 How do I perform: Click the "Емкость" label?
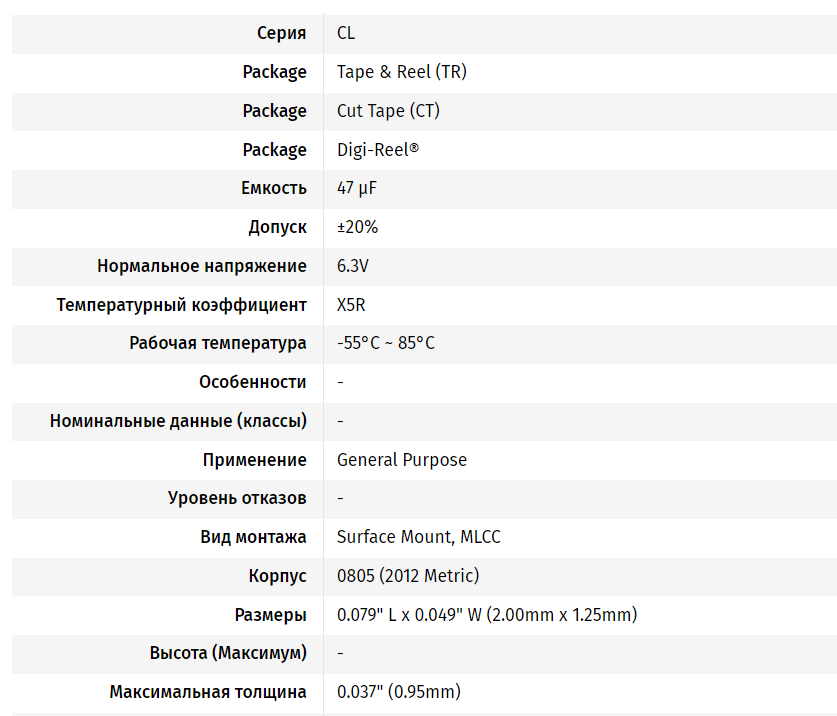273,188
